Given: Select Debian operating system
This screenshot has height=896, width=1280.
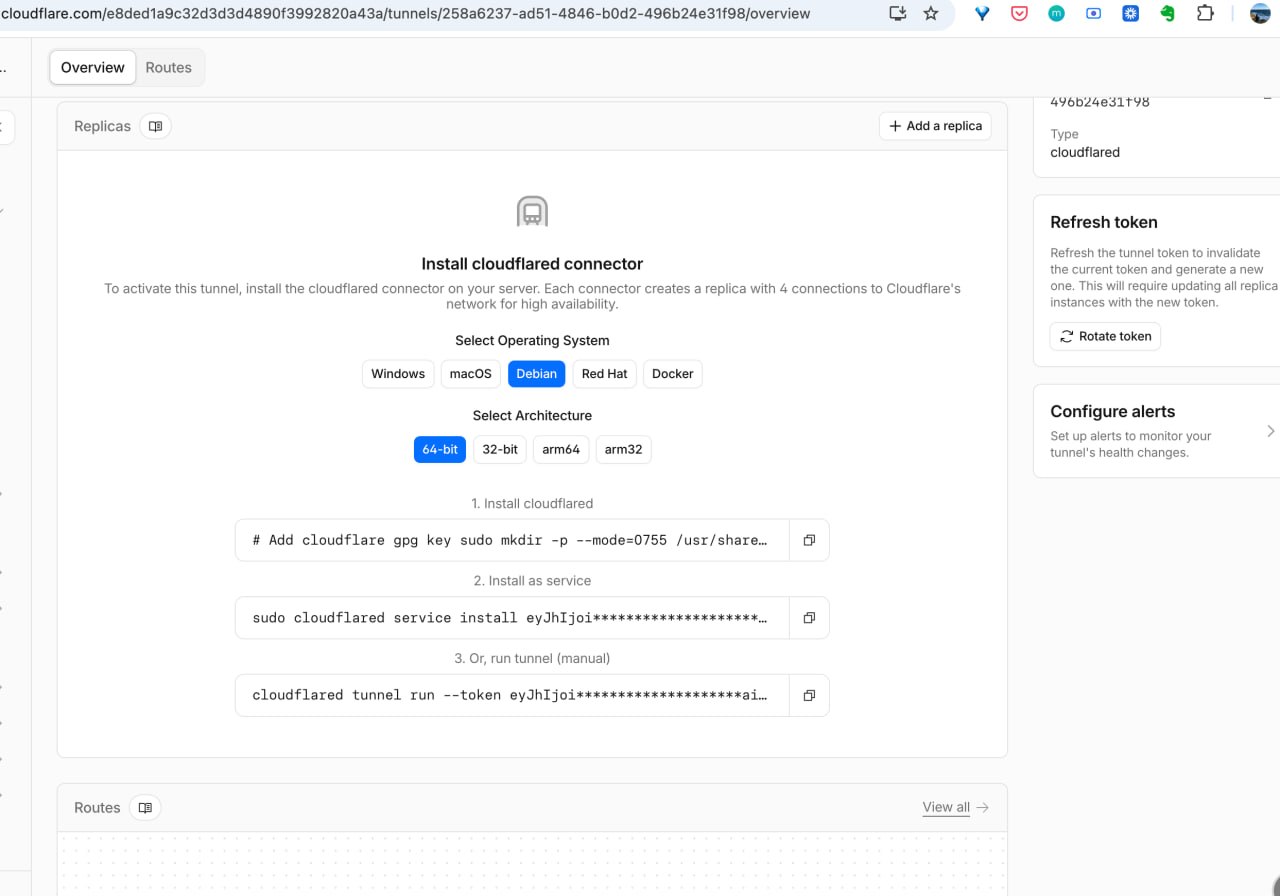Looking at the screenshot, I should pyautogui.click(x=537, y=374).
